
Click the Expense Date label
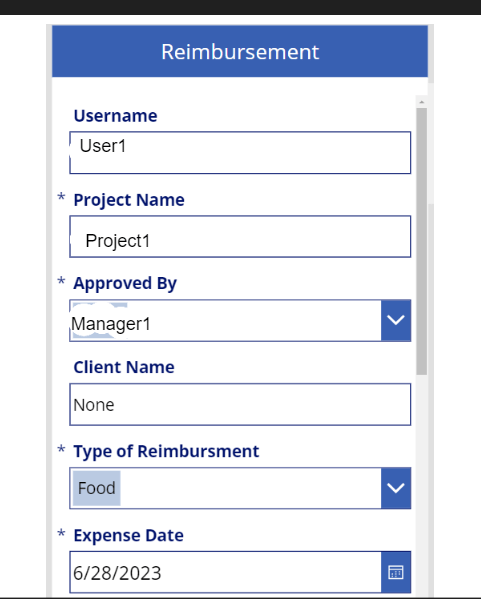pos(128,535)
